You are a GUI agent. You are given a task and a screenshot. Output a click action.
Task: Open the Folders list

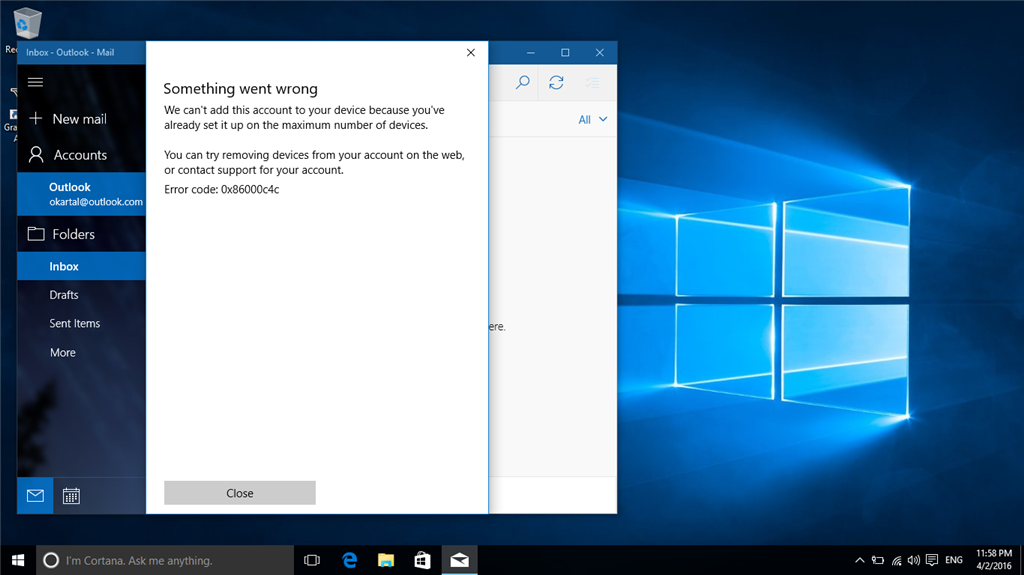point(81,234)
